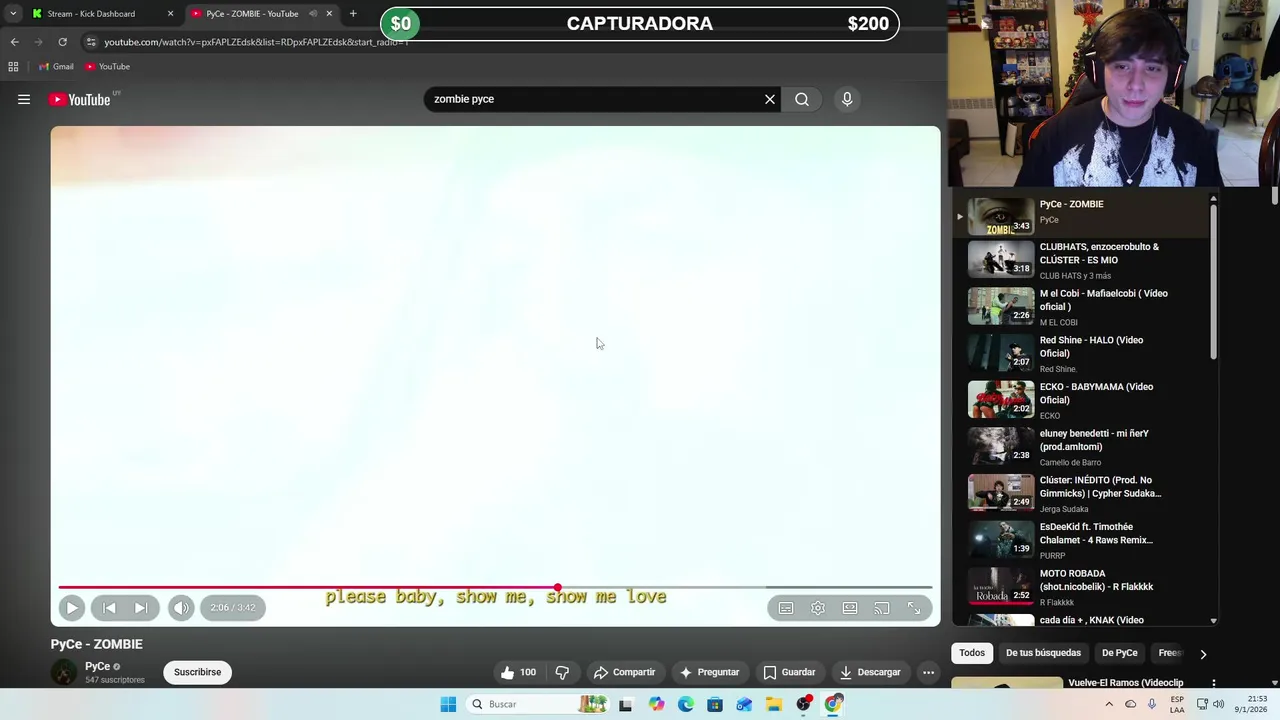Show hidden system tray icons
This screenshot has width=1280, height=720.
[1108, 704]
